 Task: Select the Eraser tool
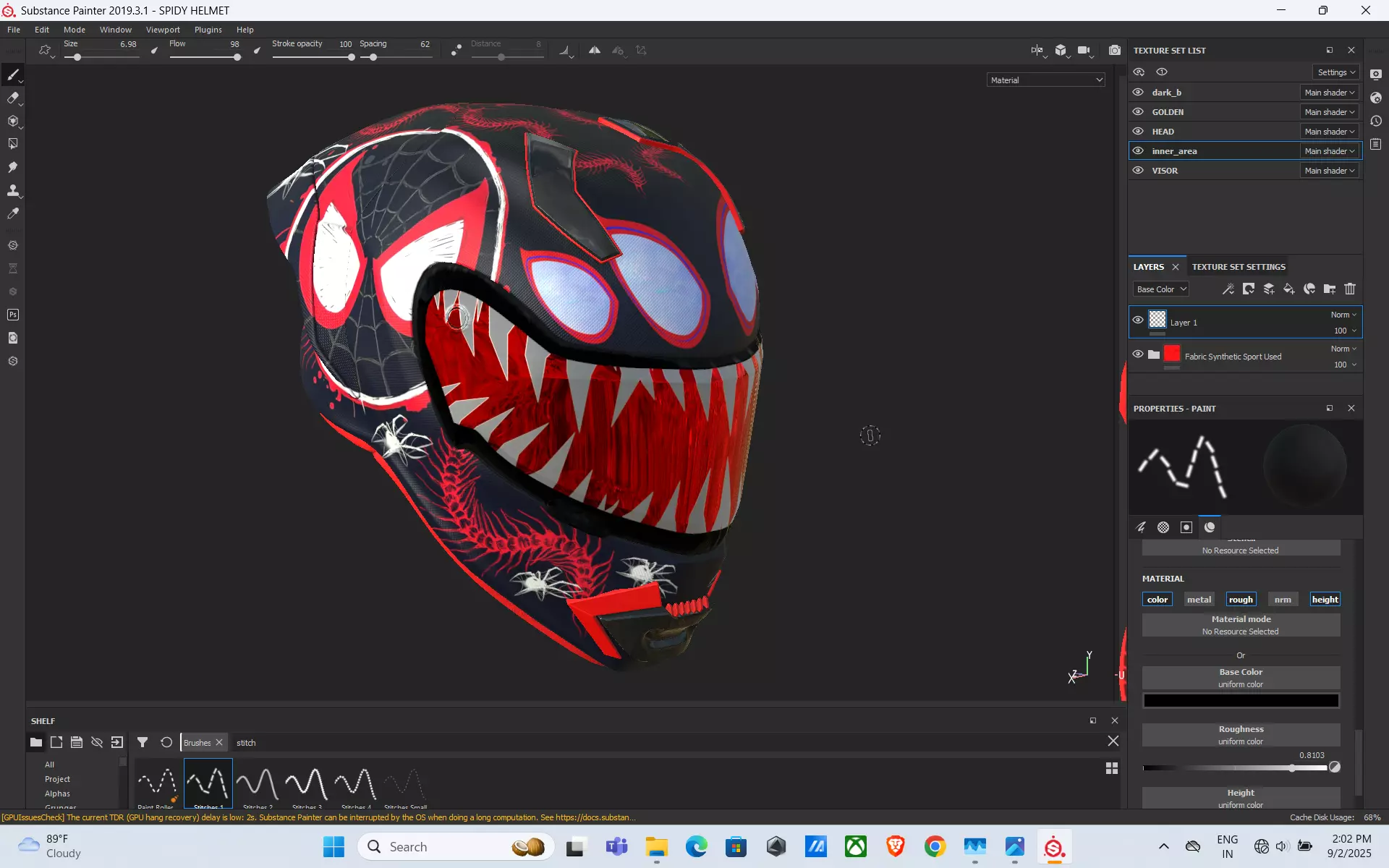pyautogui.click(x=13, y=98)
